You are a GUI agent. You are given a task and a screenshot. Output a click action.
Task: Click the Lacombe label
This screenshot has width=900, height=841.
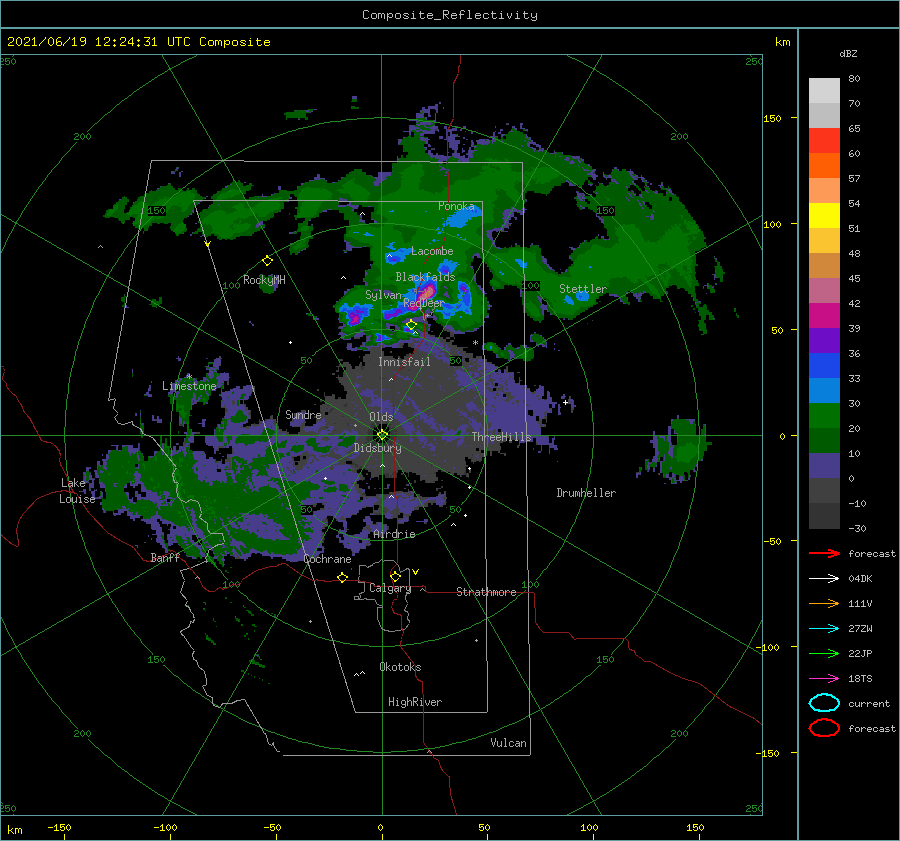tap(432, 251)
